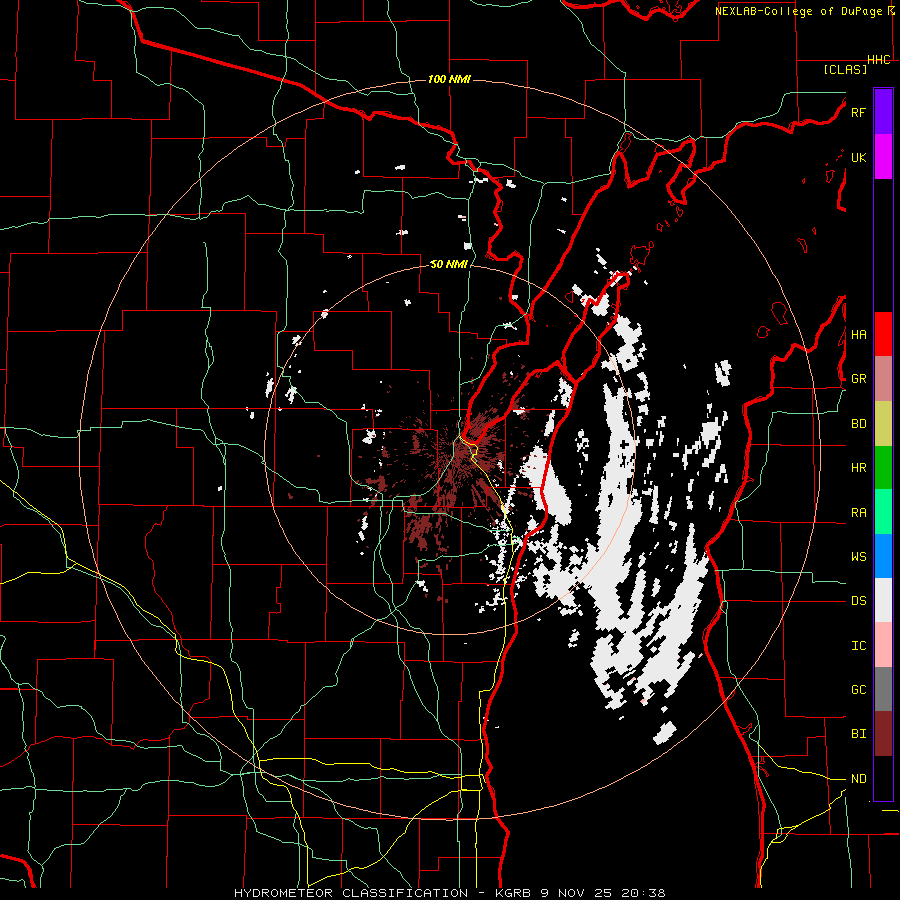Image resolution: width=900 pixels, height=900 pixels.
Task: Select the light pink IC legend swatch
Action: point(883,645)
